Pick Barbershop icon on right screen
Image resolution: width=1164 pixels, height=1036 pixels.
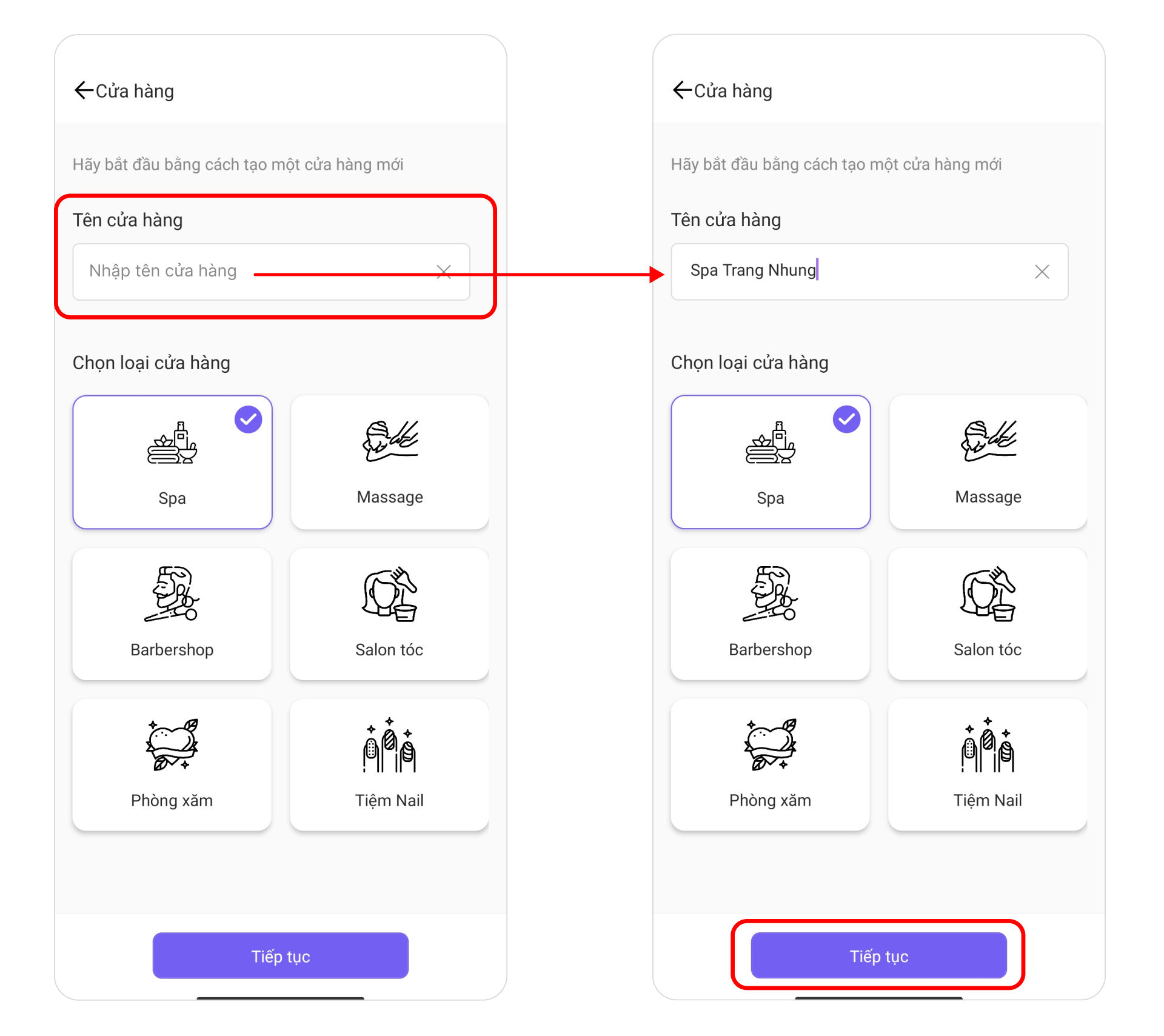click(x=770, y=594)
